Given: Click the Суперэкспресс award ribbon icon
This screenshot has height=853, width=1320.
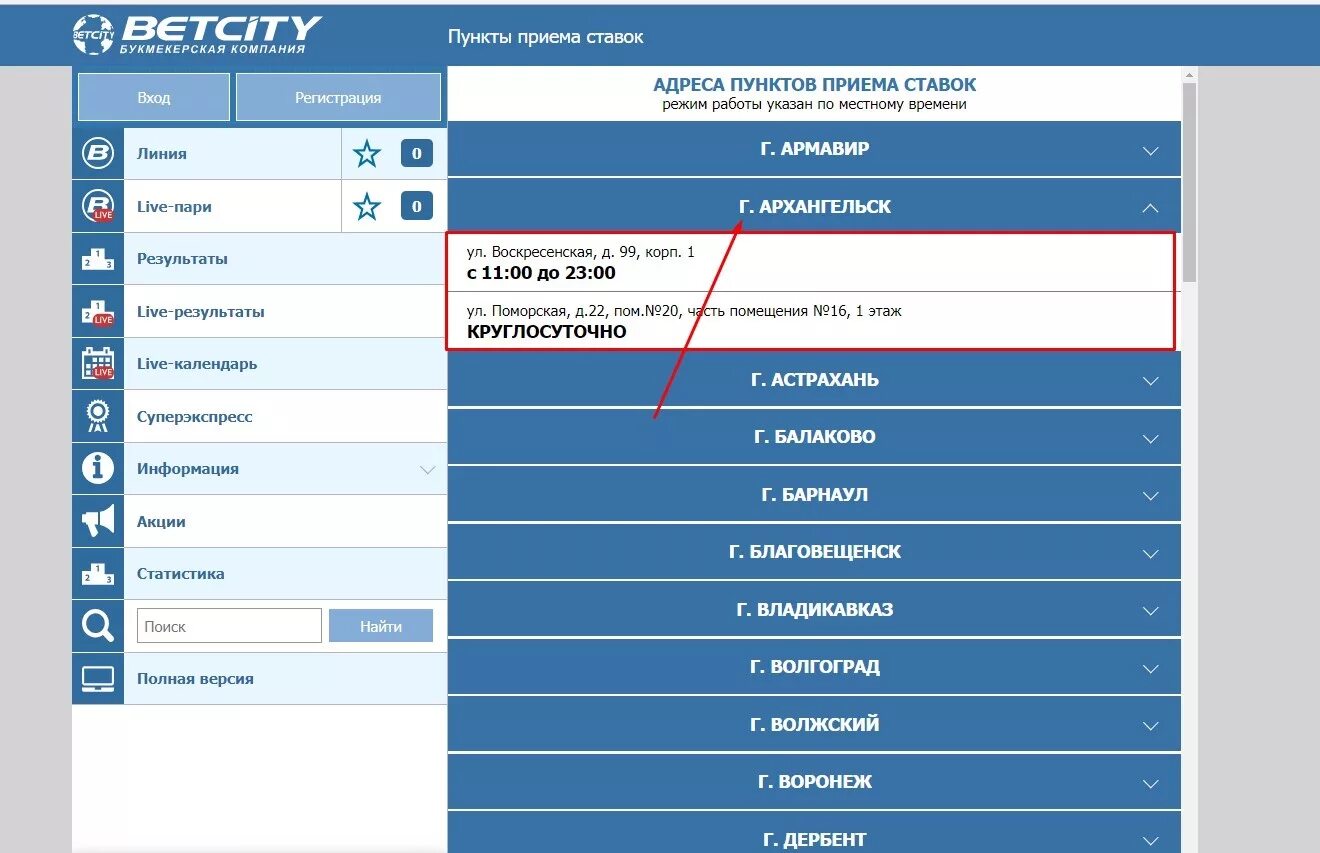Looking at the screenshot, I should click(98, 417).
